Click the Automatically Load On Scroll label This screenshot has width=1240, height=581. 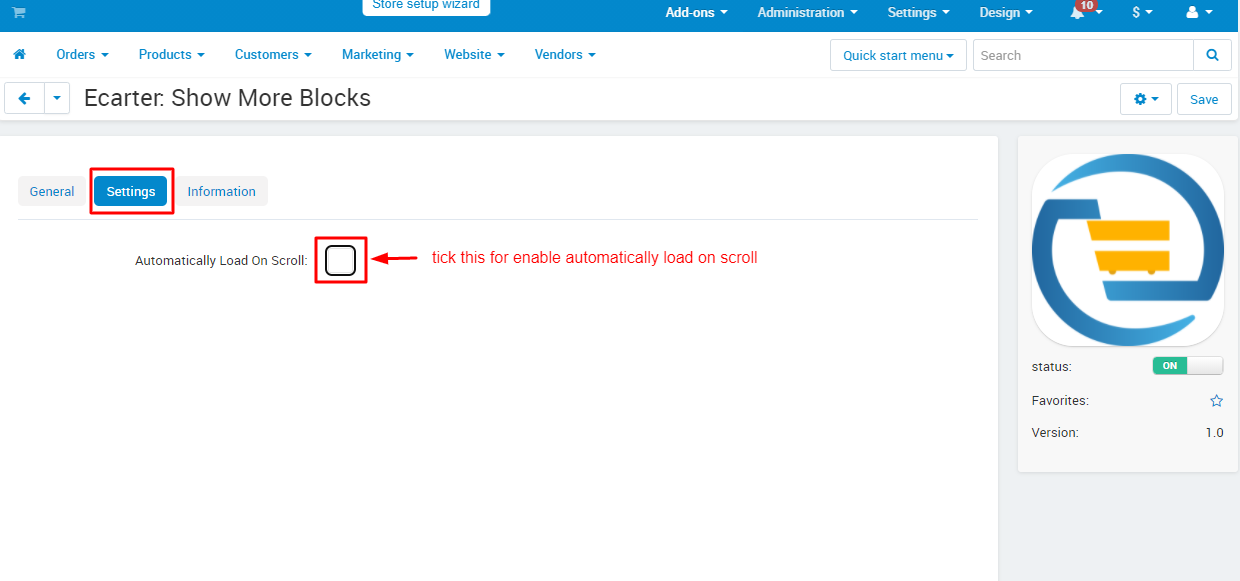tap(221, 260)
